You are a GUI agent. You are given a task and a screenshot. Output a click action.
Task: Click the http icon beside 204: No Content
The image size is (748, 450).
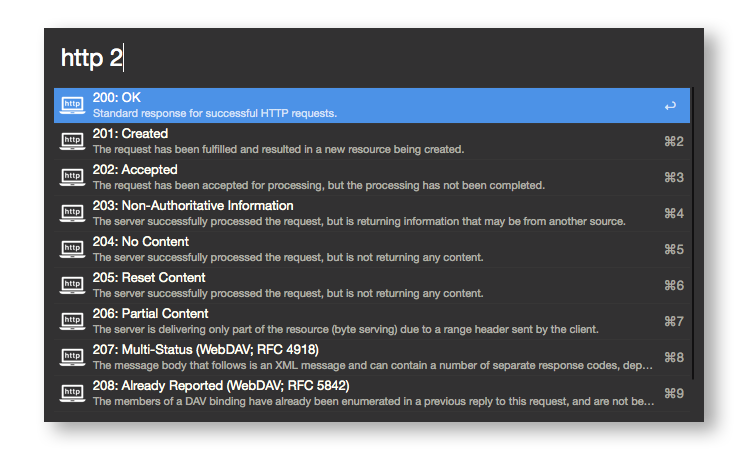72,249
